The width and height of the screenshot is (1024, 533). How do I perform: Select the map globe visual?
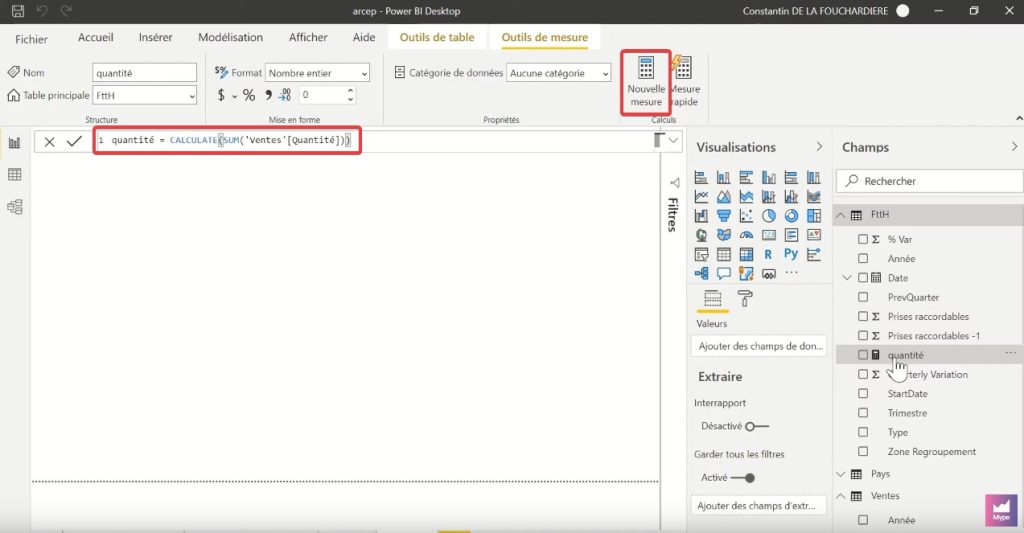pos(701,235)
